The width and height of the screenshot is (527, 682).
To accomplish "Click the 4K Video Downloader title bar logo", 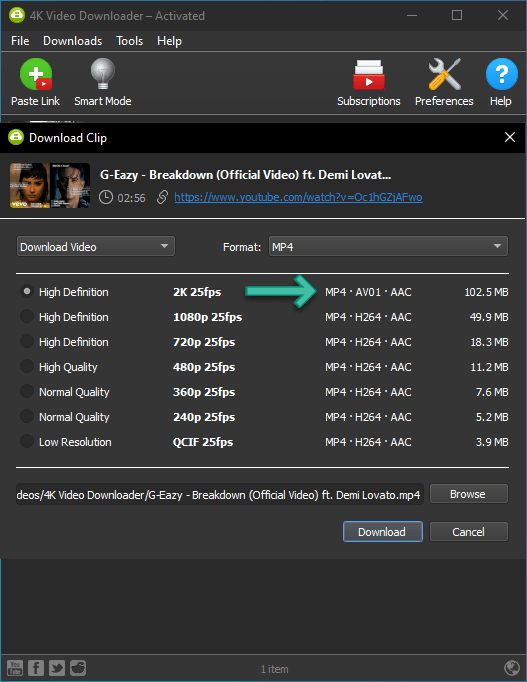I will click(x=17, y=15).
